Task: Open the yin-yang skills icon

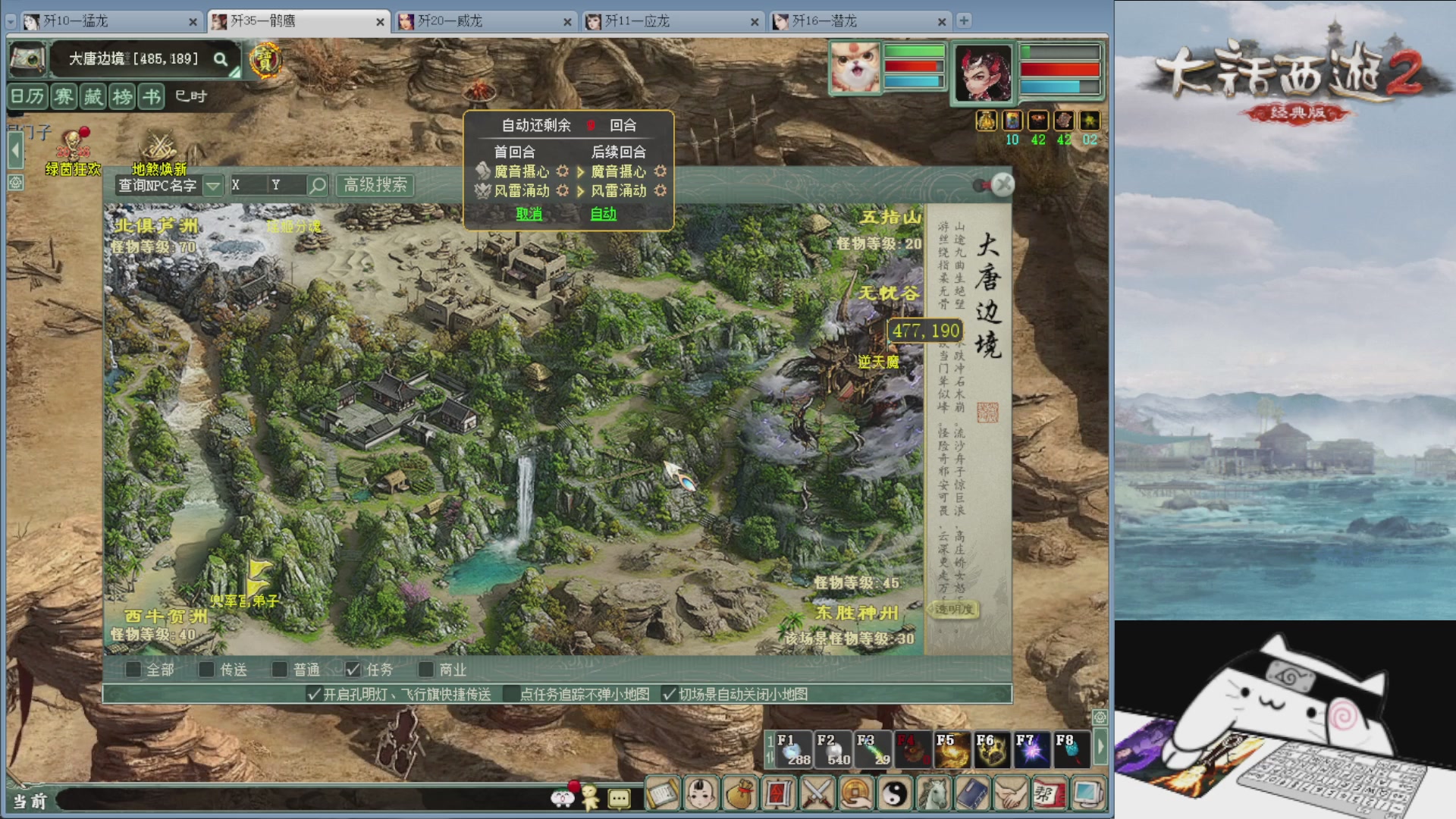Action: [895, 794]
